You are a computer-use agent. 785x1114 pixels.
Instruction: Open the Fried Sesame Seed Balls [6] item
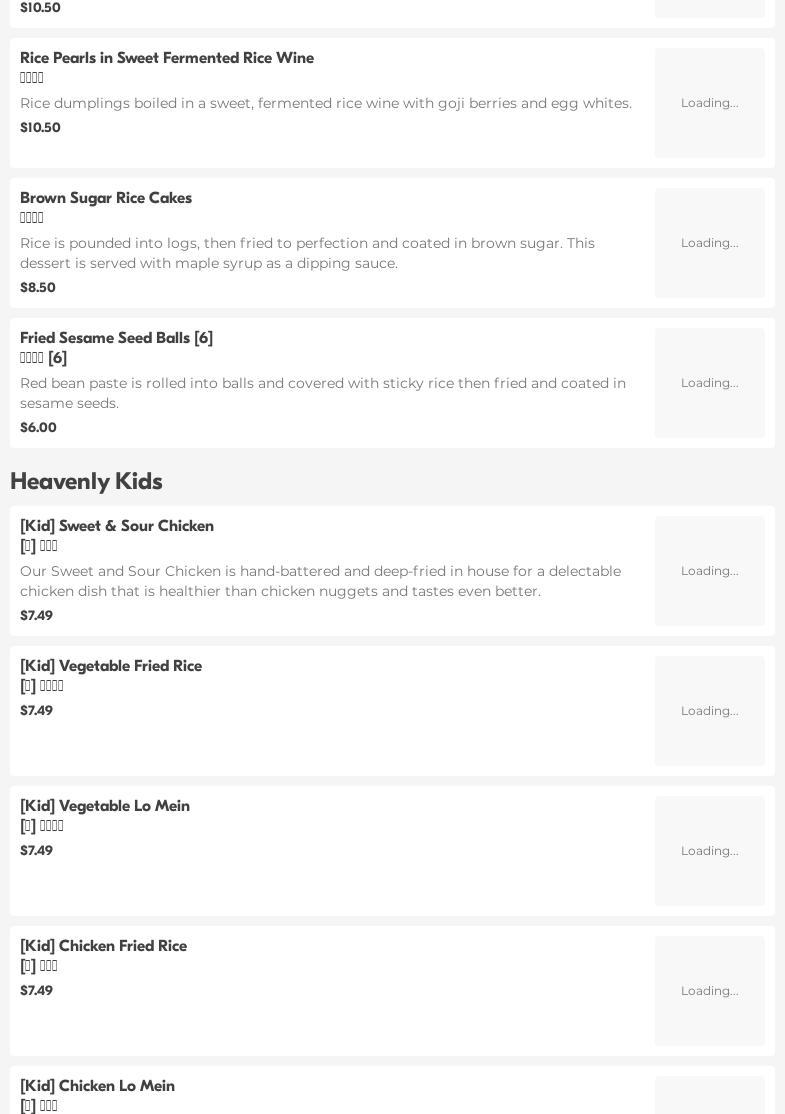click(x=116, y=338)
